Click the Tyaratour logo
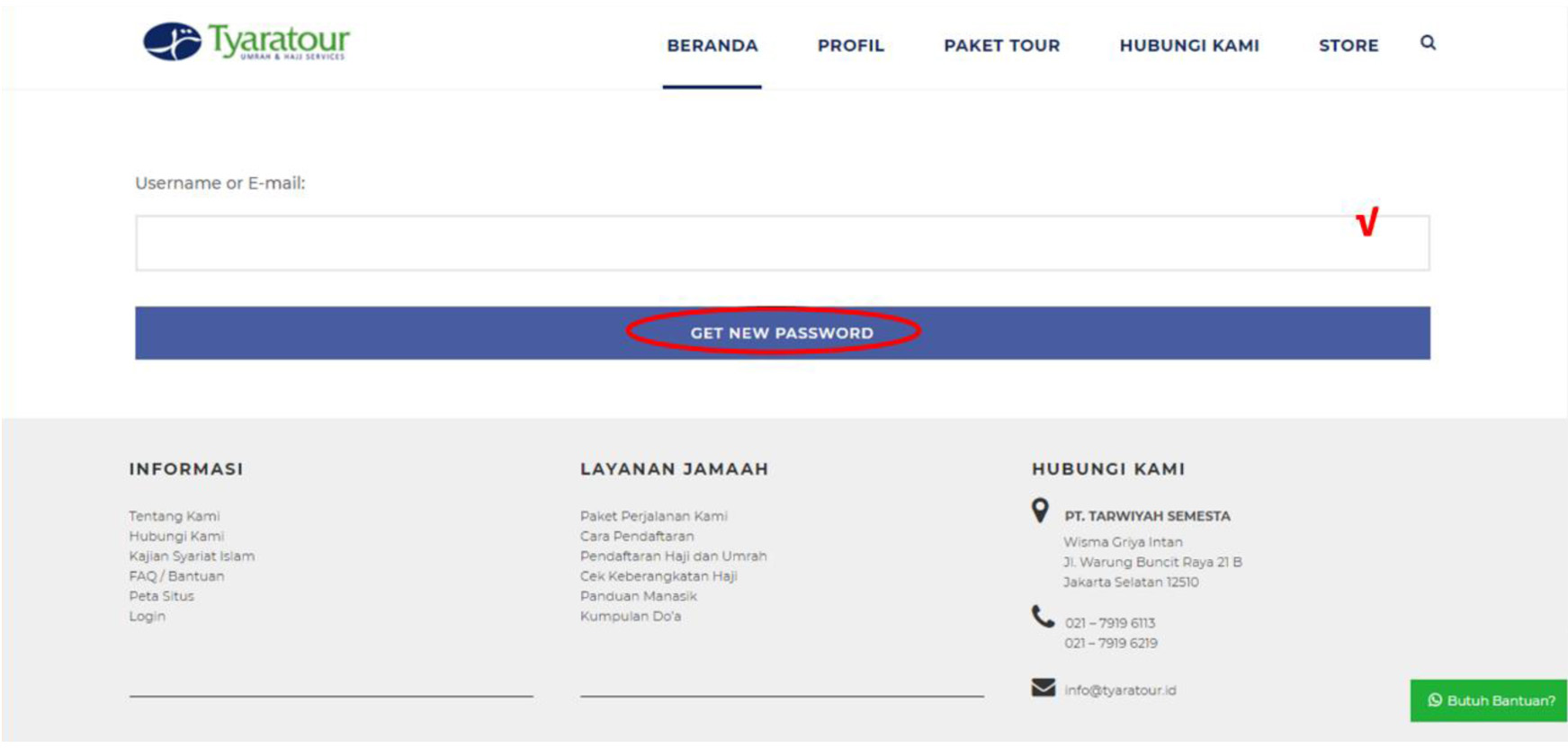Image resolution: width=1568 pixels, height=748 pixels. 246,41
